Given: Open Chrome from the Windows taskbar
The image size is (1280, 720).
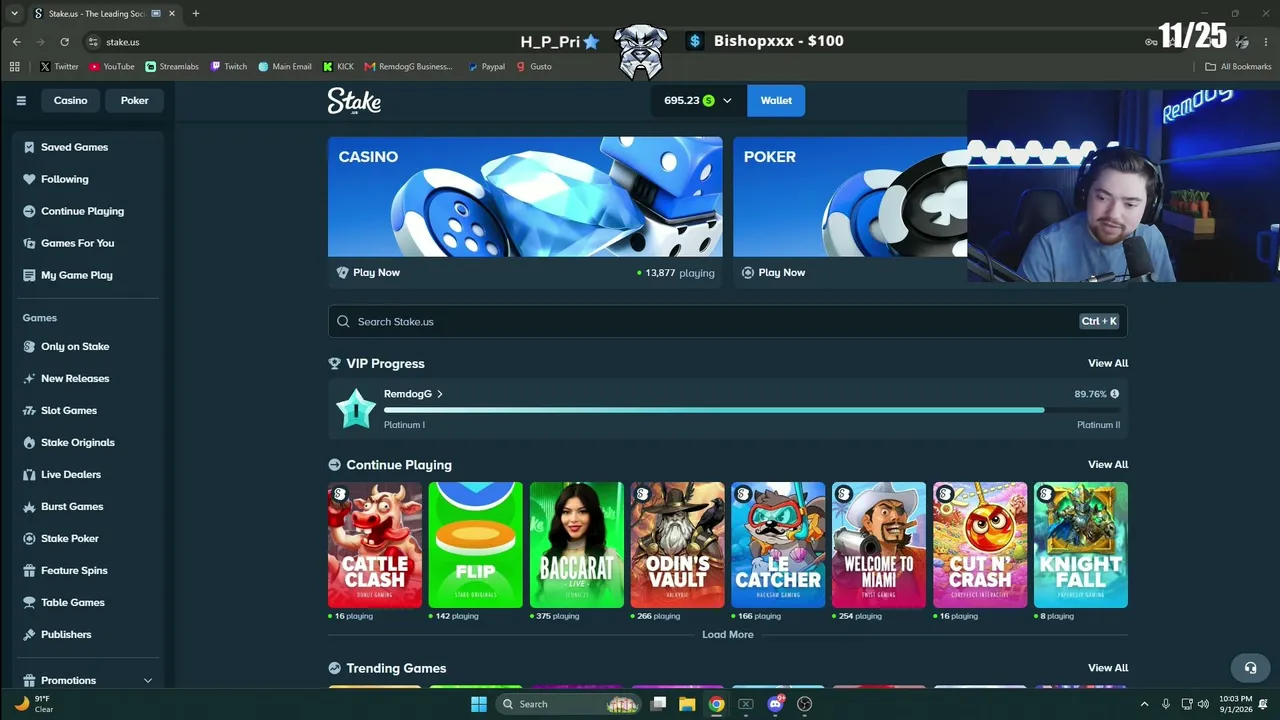Looking at the screenshot, I should [x=716, y=704].
